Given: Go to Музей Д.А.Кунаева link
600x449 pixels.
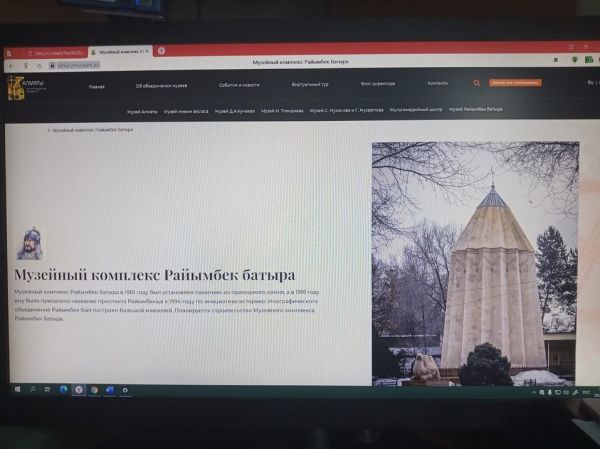Looking at the screenshot, I should point(235,110).
